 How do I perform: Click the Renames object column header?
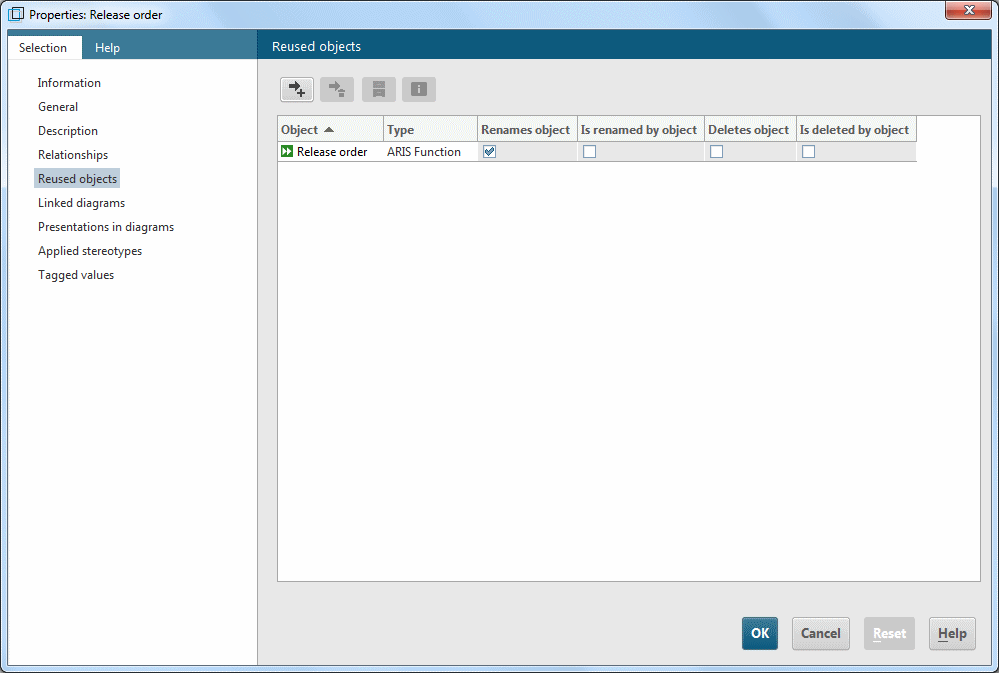pyautogui.click(x=527, y=129)
